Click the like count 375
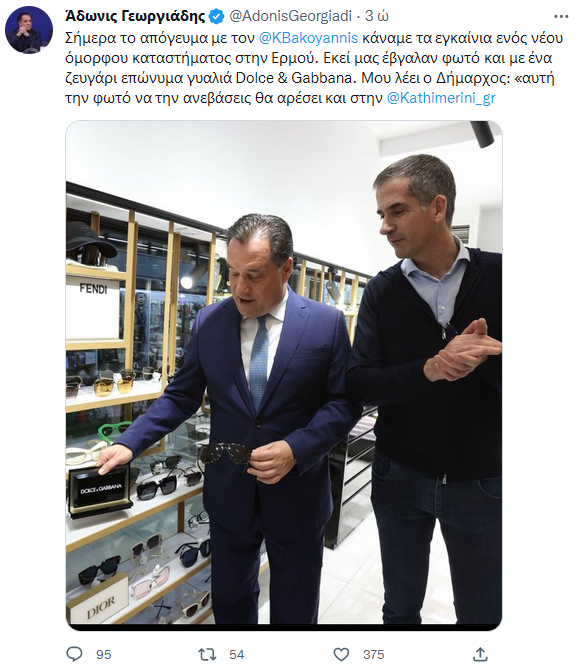Viewport: 587px width, 670px height. [373, 655]
